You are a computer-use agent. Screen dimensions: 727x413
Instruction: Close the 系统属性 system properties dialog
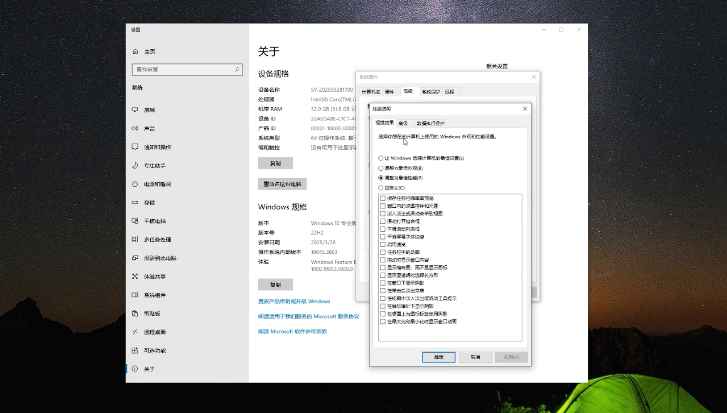(x=534, y=77)
